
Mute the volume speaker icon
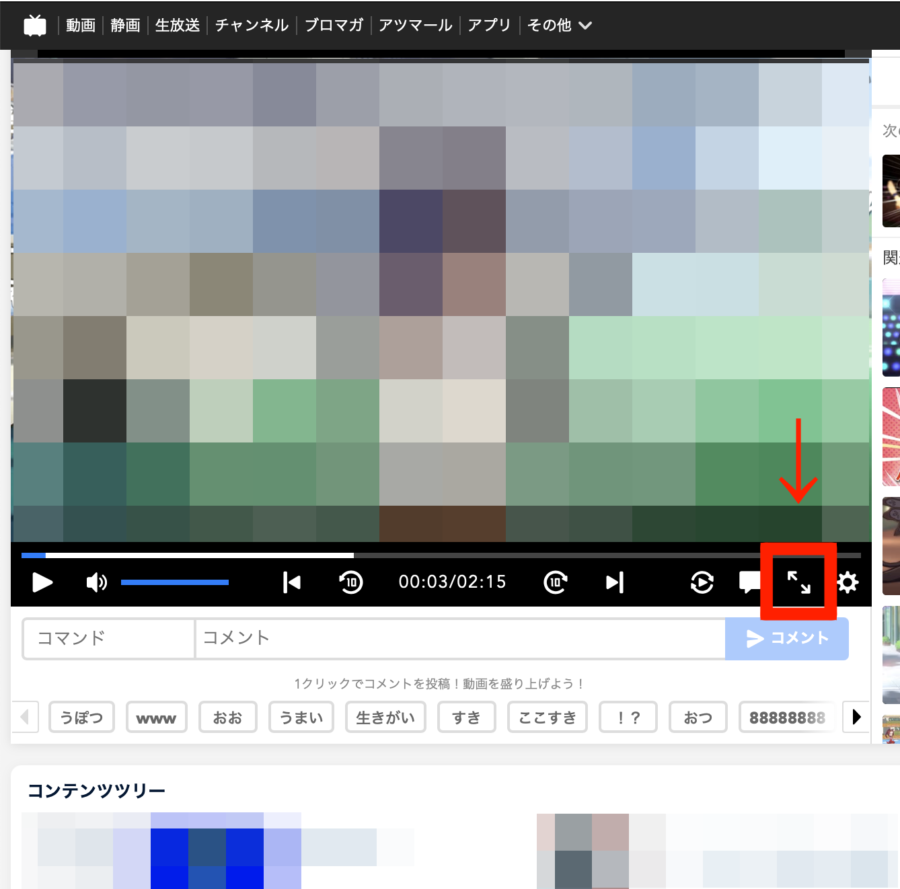(96, 583)
